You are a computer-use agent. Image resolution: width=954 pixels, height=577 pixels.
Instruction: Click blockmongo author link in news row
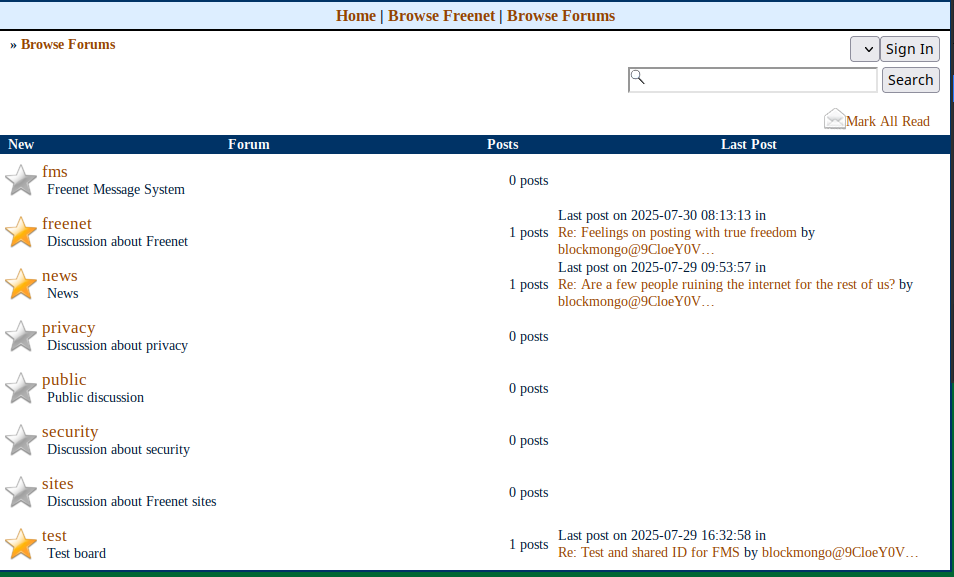pyautogui.click(x=636, y=301)
